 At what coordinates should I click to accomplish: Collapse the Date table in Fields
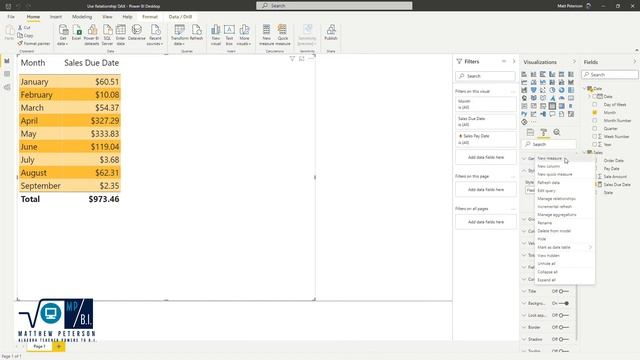point(584,89)
